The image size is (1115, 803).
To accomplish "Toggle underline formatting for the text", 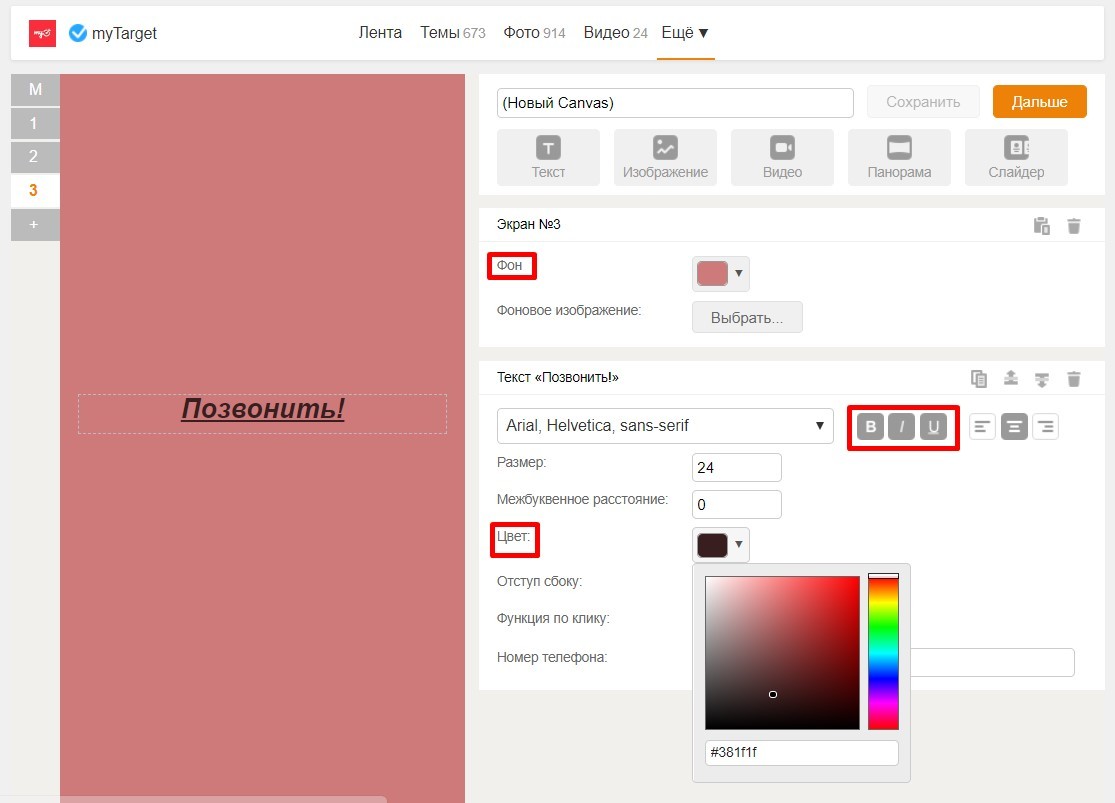I will pos(933,427).
